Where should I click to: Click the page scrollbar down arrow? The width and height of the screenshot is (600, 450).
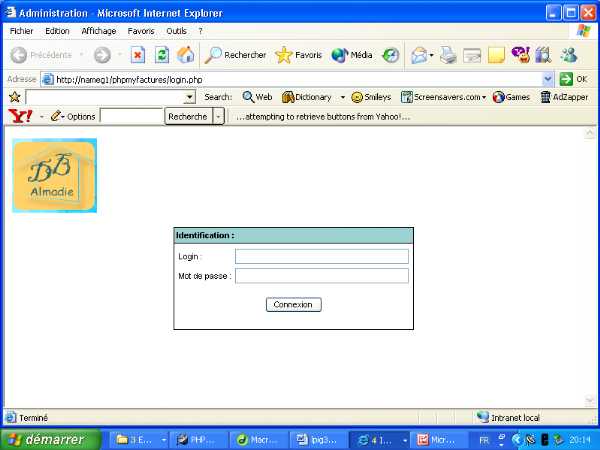[x=590, y=401]
